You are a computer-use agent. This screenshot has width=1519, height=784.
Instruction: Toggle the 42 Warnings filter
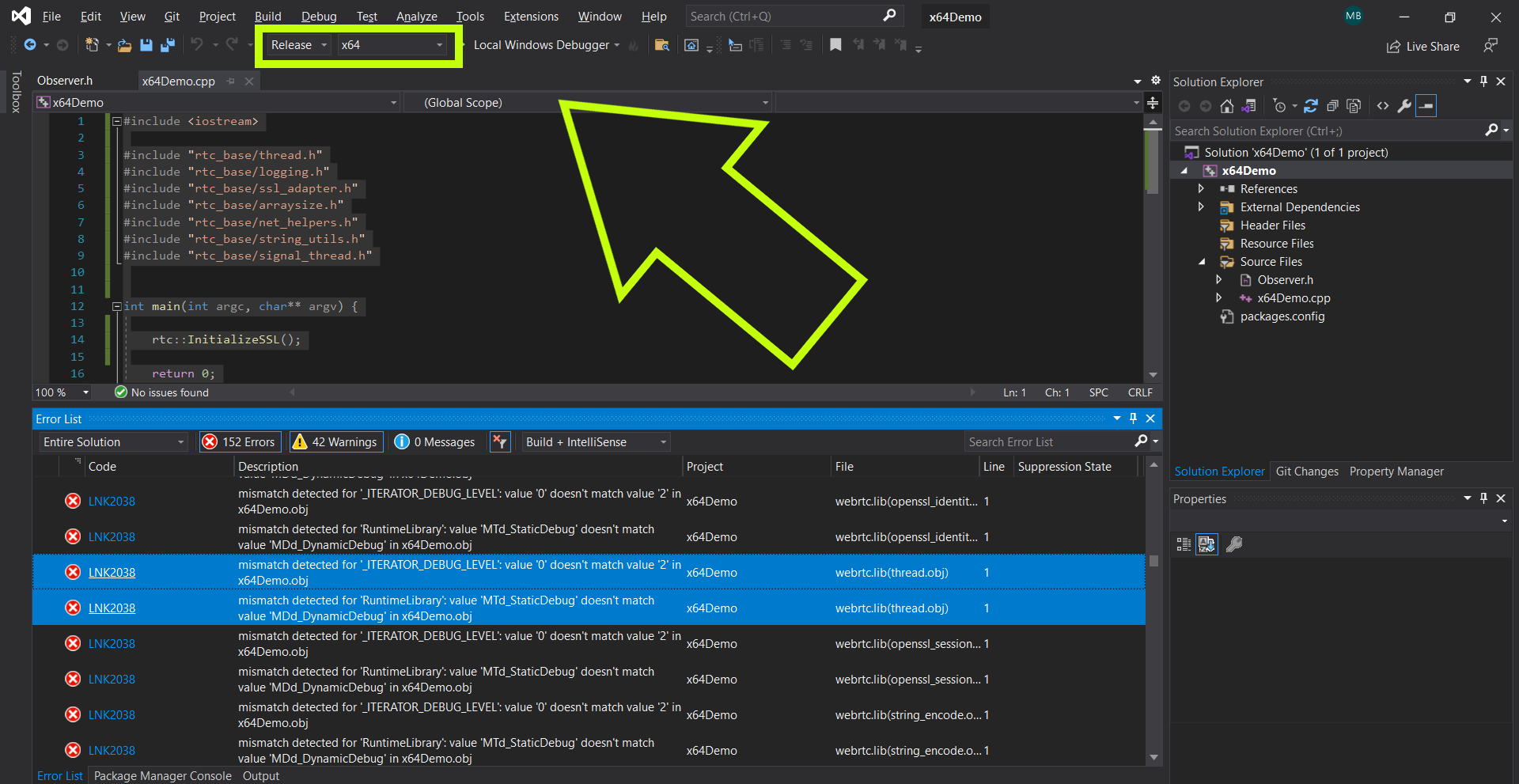[335, 442]
